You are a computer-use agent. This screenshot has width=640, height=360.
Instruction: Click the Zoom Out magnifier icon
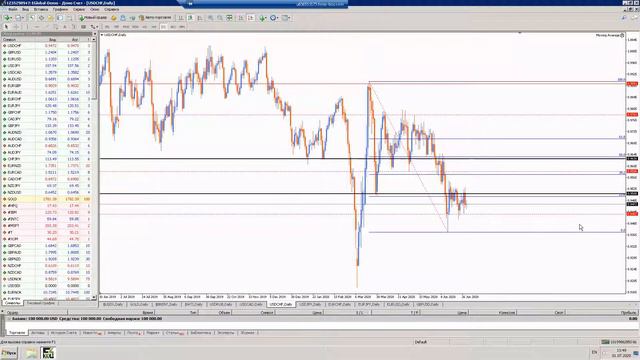pos(220,18)
